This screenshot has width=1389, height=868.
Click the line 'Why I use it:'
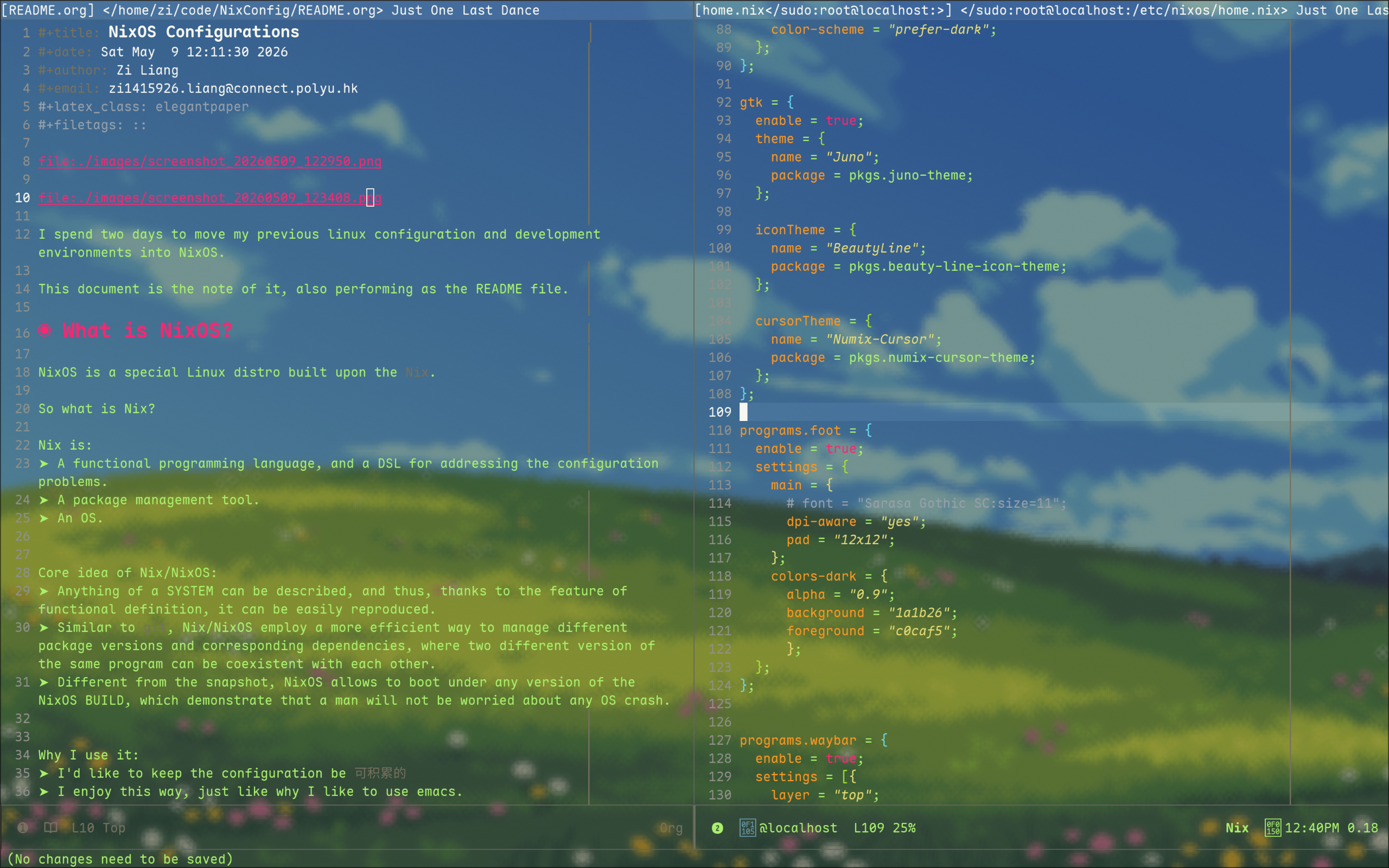click(88, 756)
